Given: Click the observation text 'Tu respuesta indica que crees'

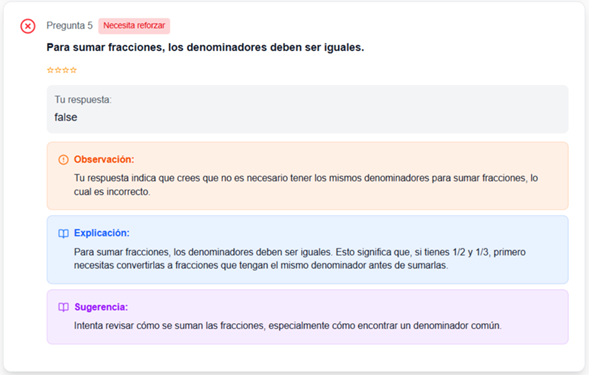Looking at the screenshot, I should coord(306,184).
